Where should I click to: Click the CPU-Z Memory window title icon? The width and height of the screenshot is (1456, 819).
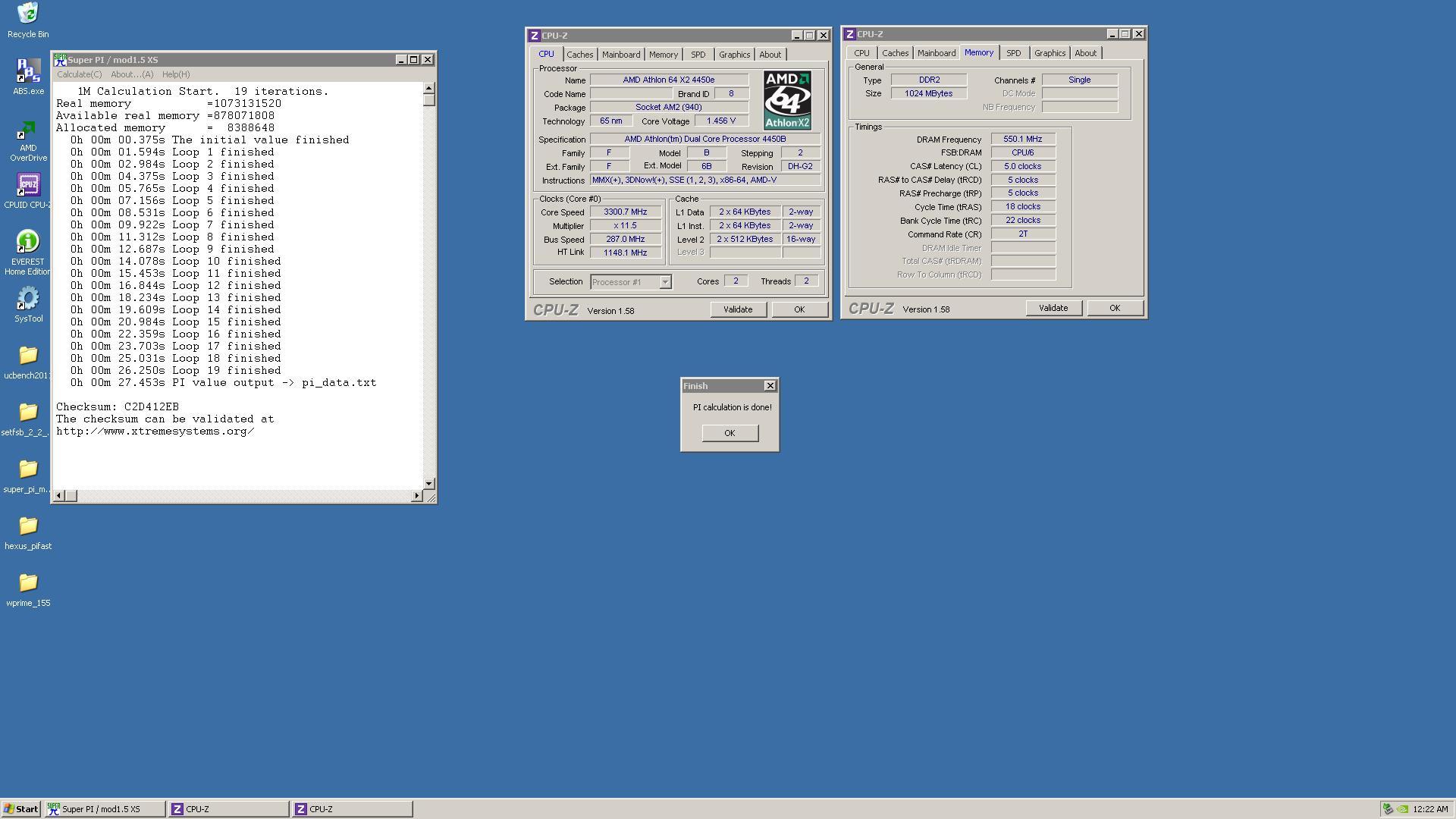tap(849, 34)
